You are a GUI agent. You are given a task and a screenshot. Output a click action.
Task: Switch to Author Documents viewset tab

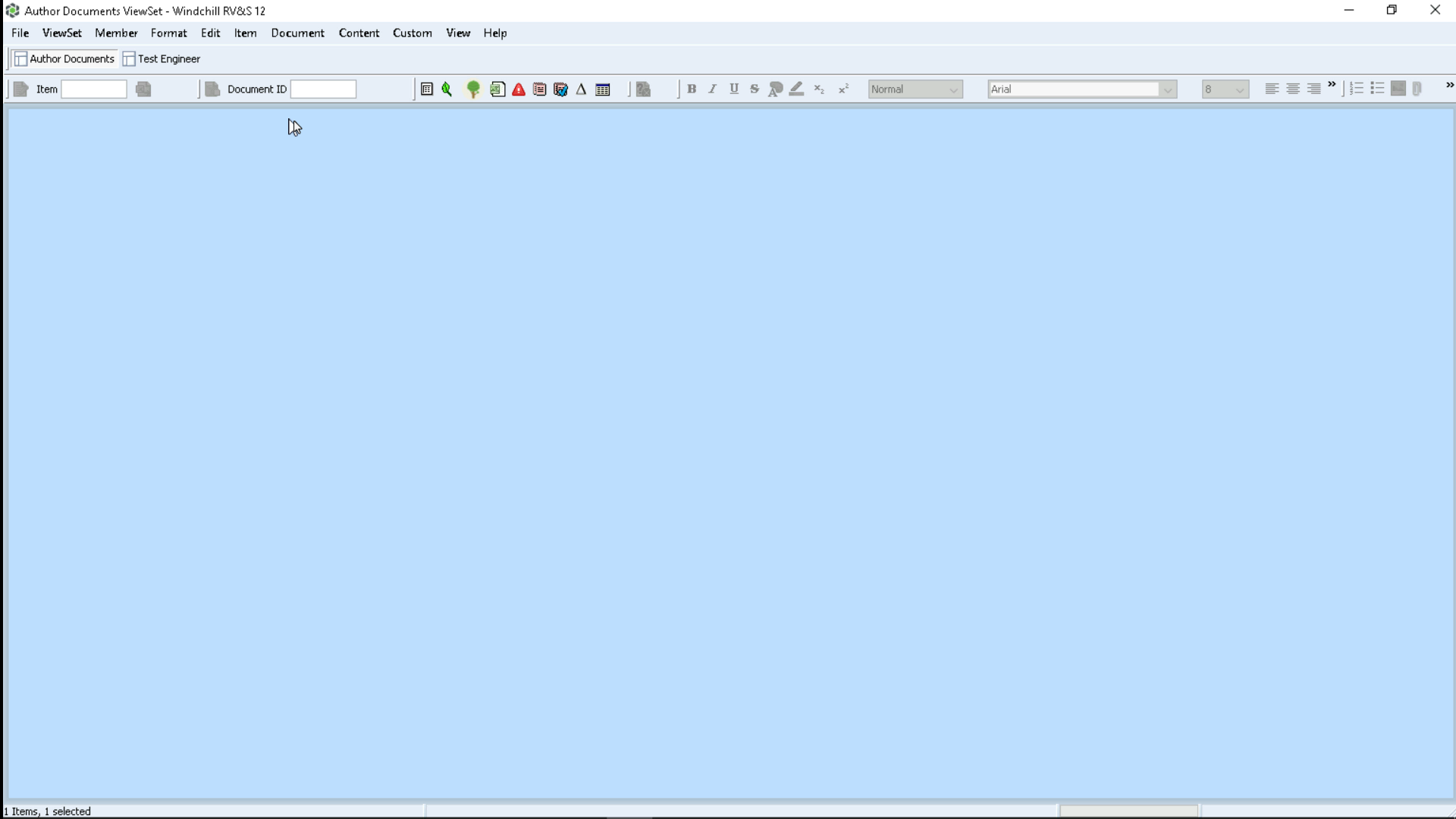pyautogui.click(x=64, y=59)
